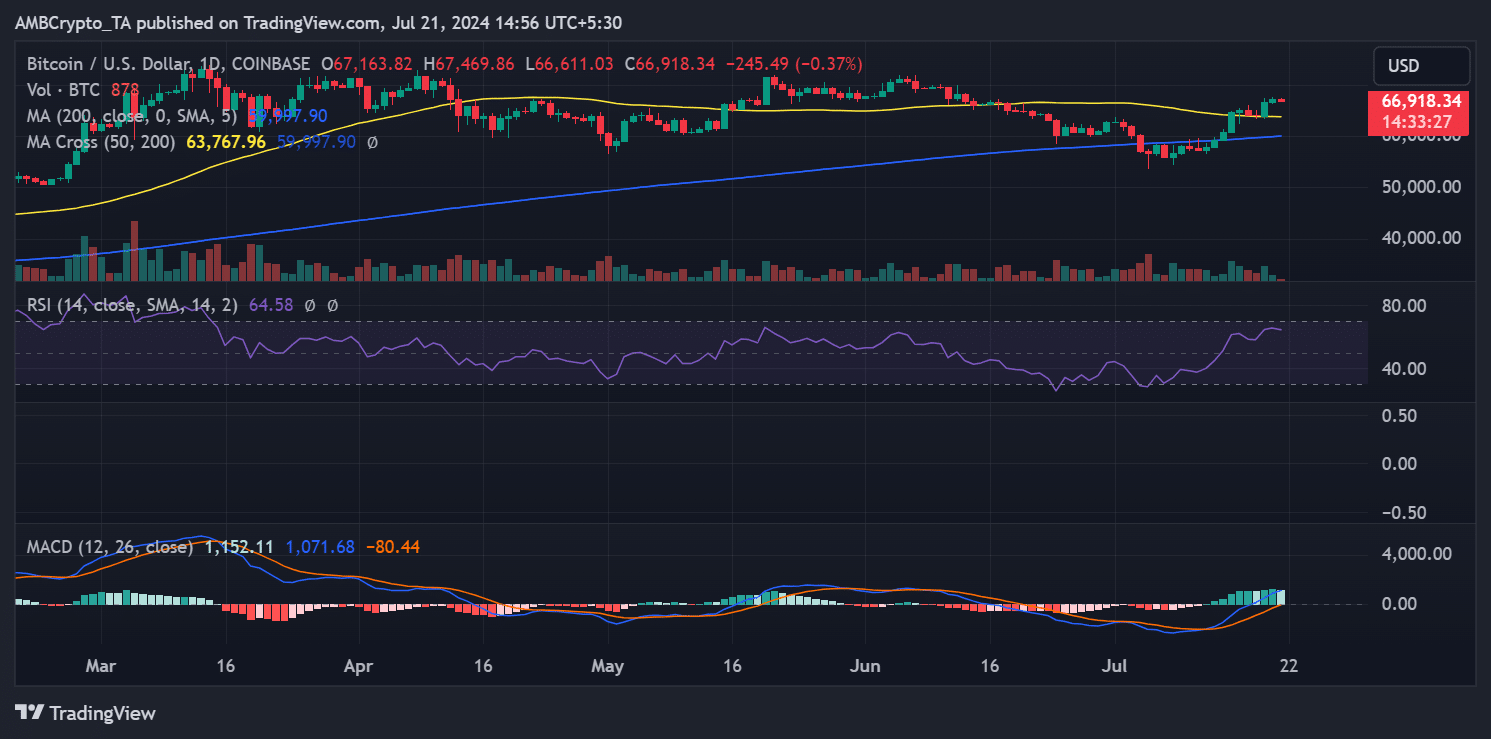The height and width of the screenshot is (739, 1491).
Task: Click the open price O67,163.82
Action: [x=367, y=63]
